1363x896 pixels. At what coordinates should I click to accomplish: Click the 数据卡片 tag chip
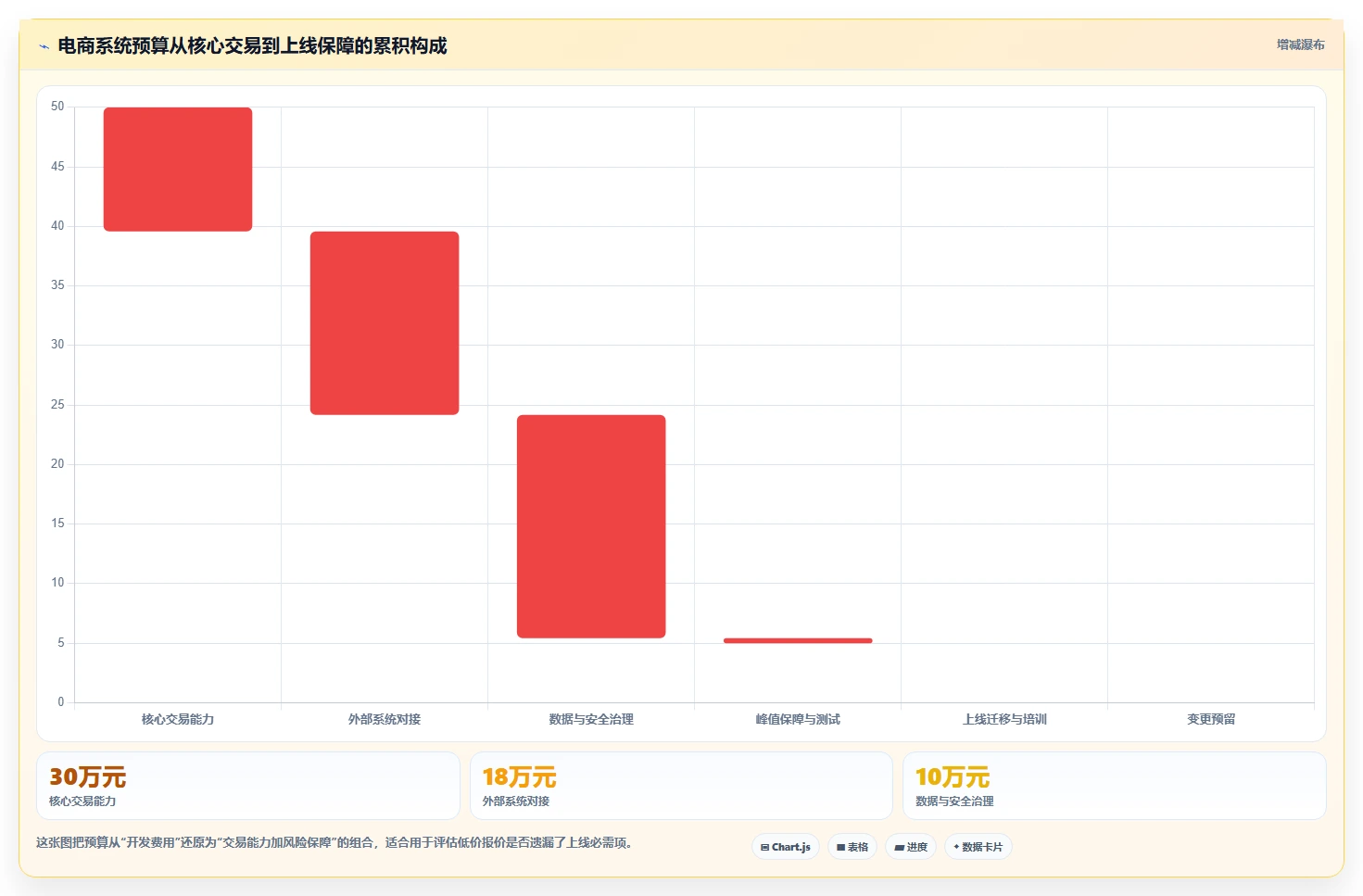click(978, 847)
